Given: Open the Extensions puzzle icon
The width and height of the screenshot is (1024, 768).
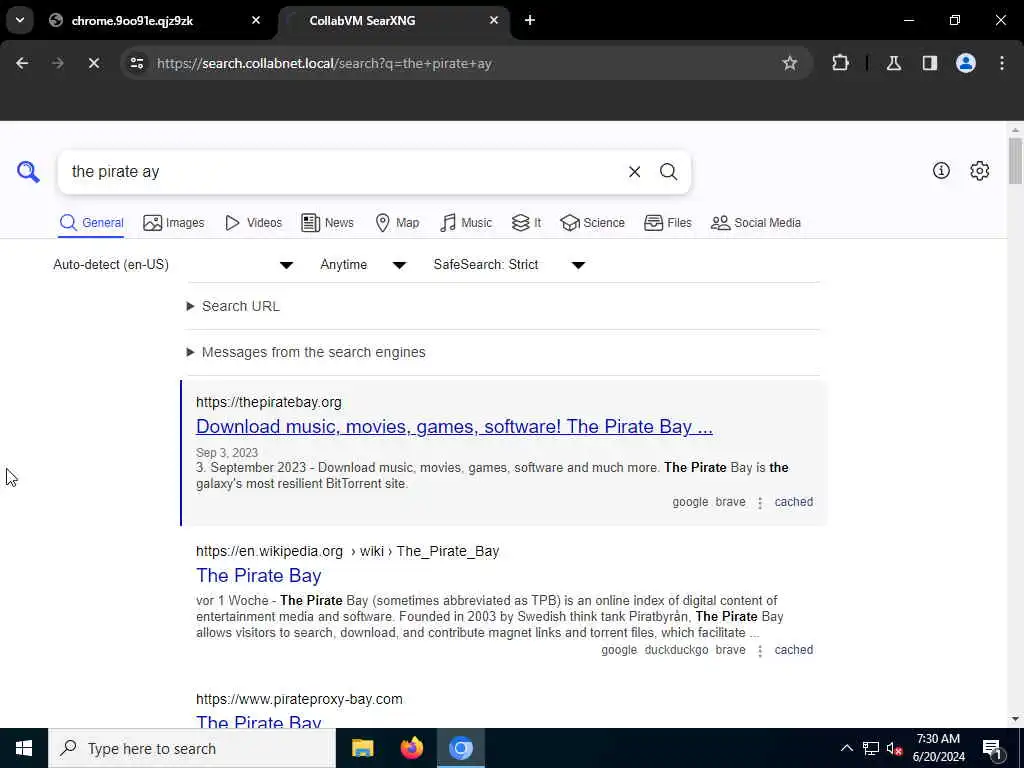Looking at the screenshot, I should [x=840, y=63].
